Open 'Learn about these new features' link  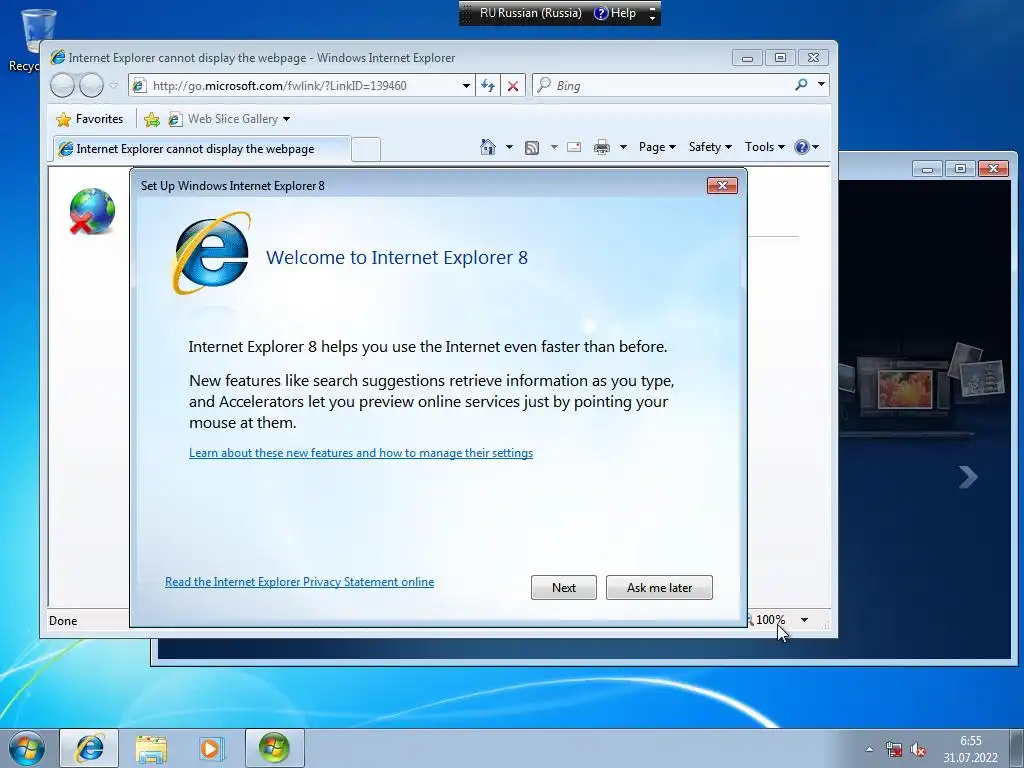click(x=361, y=453)
